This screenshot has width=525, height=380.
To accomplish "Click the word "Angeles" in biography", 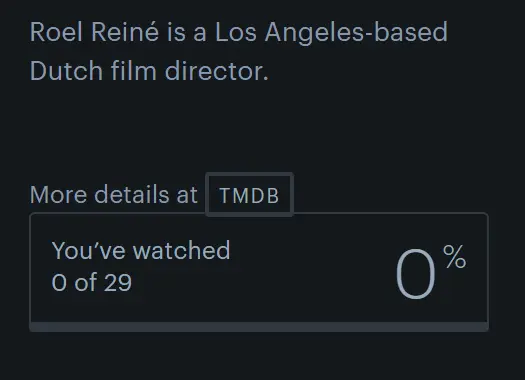I will tap(314, 33).
